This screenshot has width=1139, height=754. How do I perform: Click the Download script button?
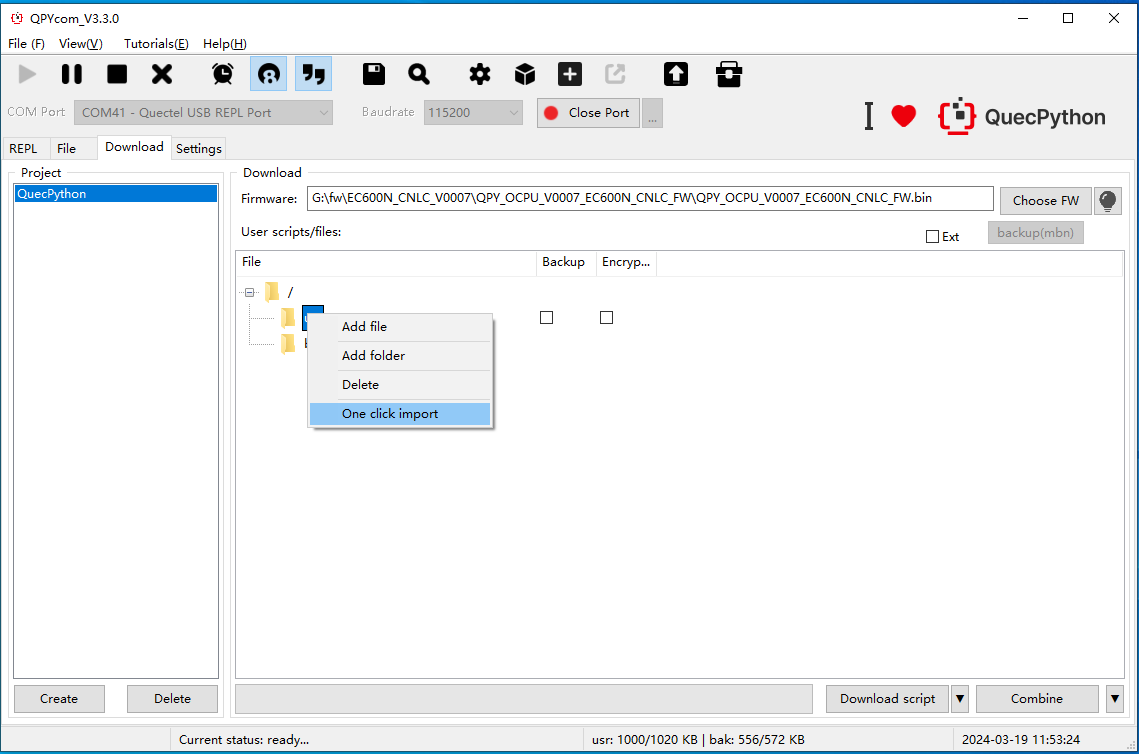pyautogui.click(x=887, y=699)
